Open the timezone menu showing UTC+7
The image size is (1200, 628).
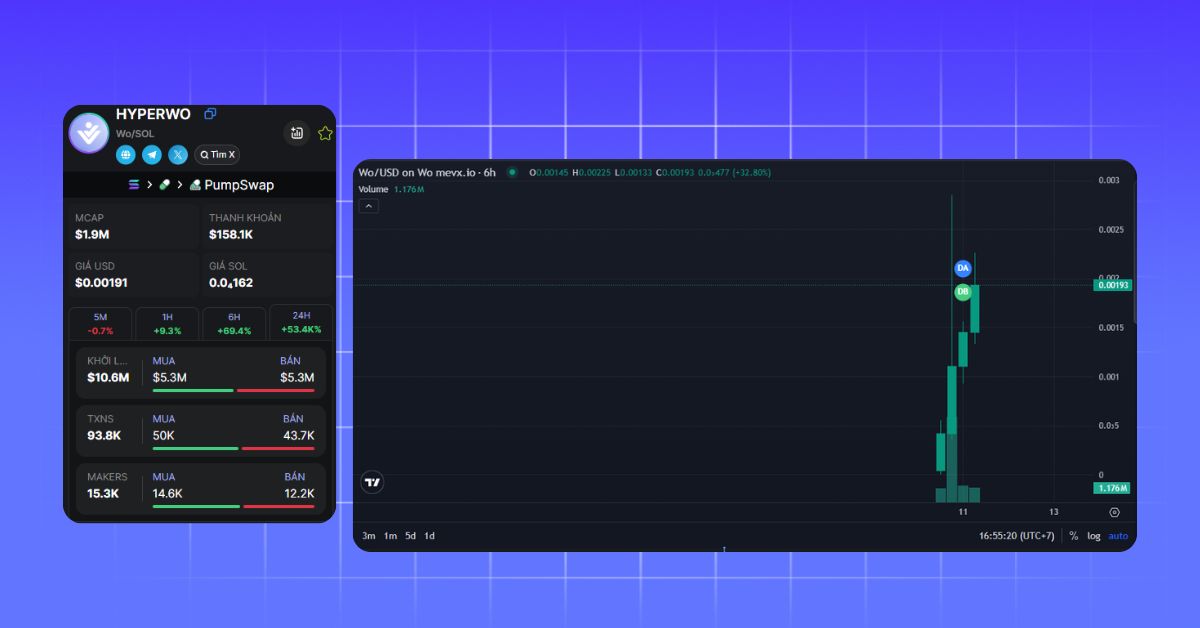[x=1016, y=536]
